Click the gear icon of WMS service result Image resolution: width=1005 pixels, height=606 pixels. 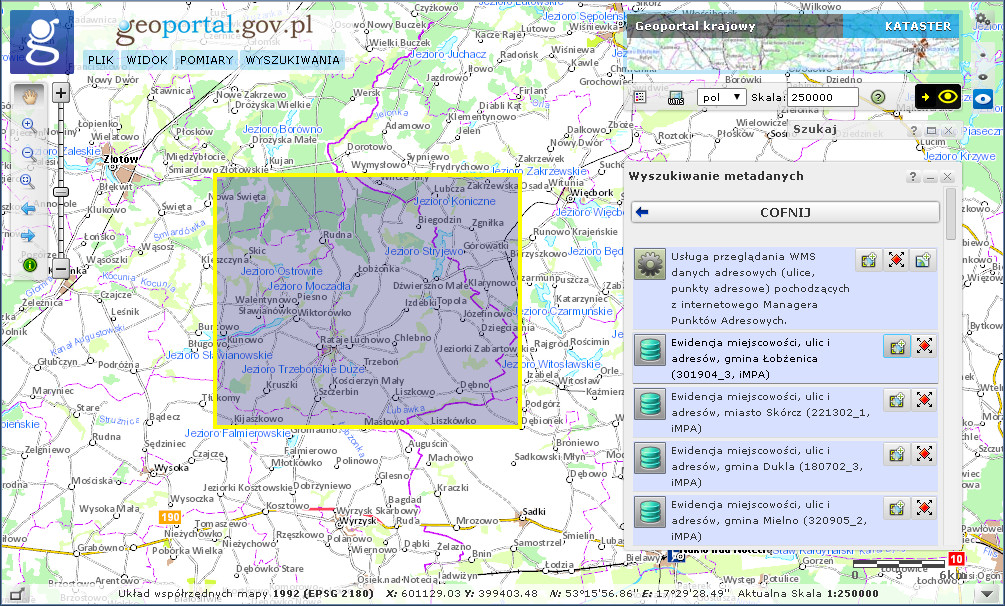click(650, 264)
